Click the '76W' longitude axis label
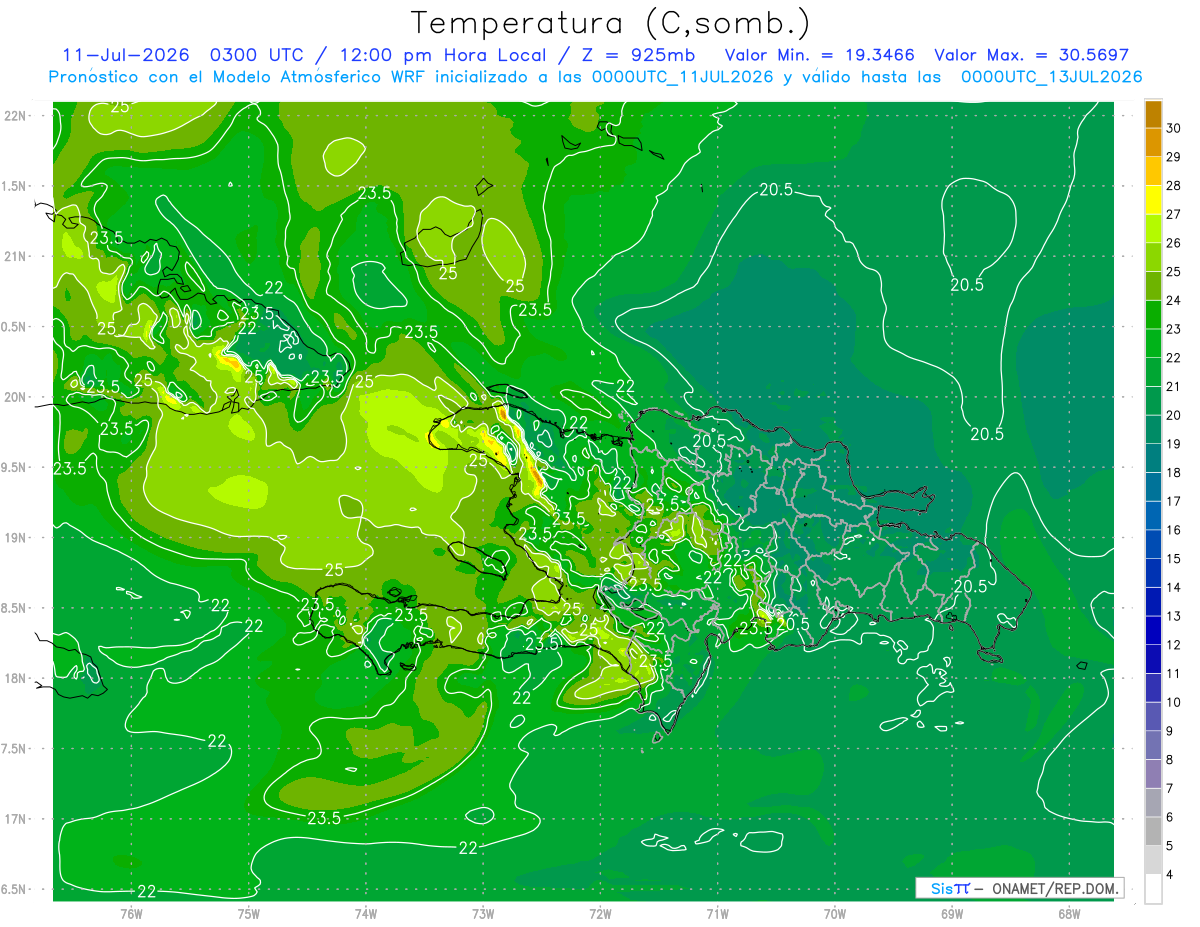The width and height of the screenshot is (1200, 927). point(131,914)
